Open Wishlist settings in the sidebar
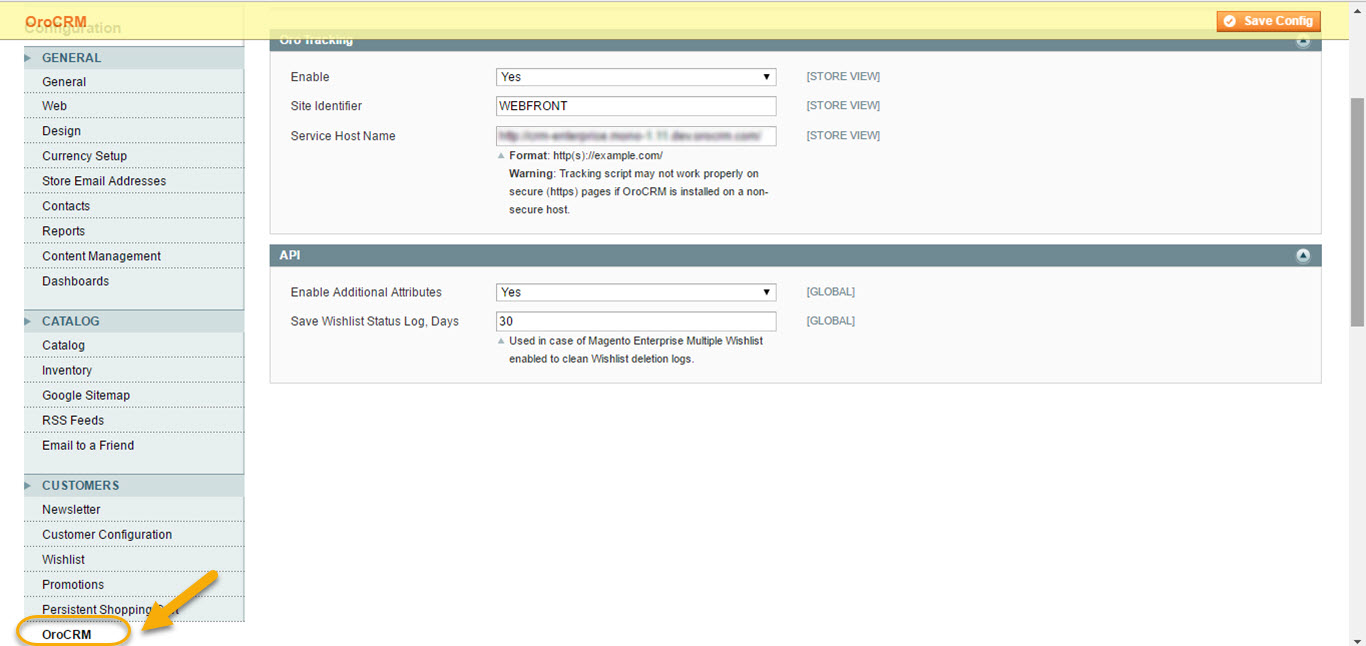Image resolution: width=1366 pixels, height=646 pixels. [134, 559]
